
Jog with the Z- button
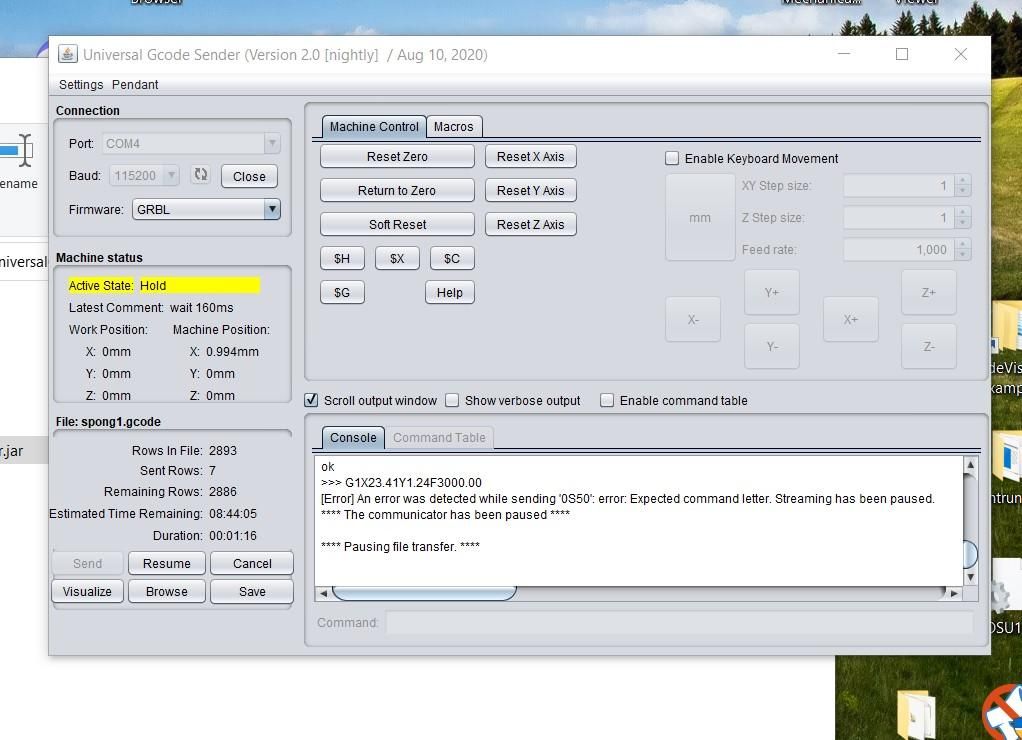(929, 346)
